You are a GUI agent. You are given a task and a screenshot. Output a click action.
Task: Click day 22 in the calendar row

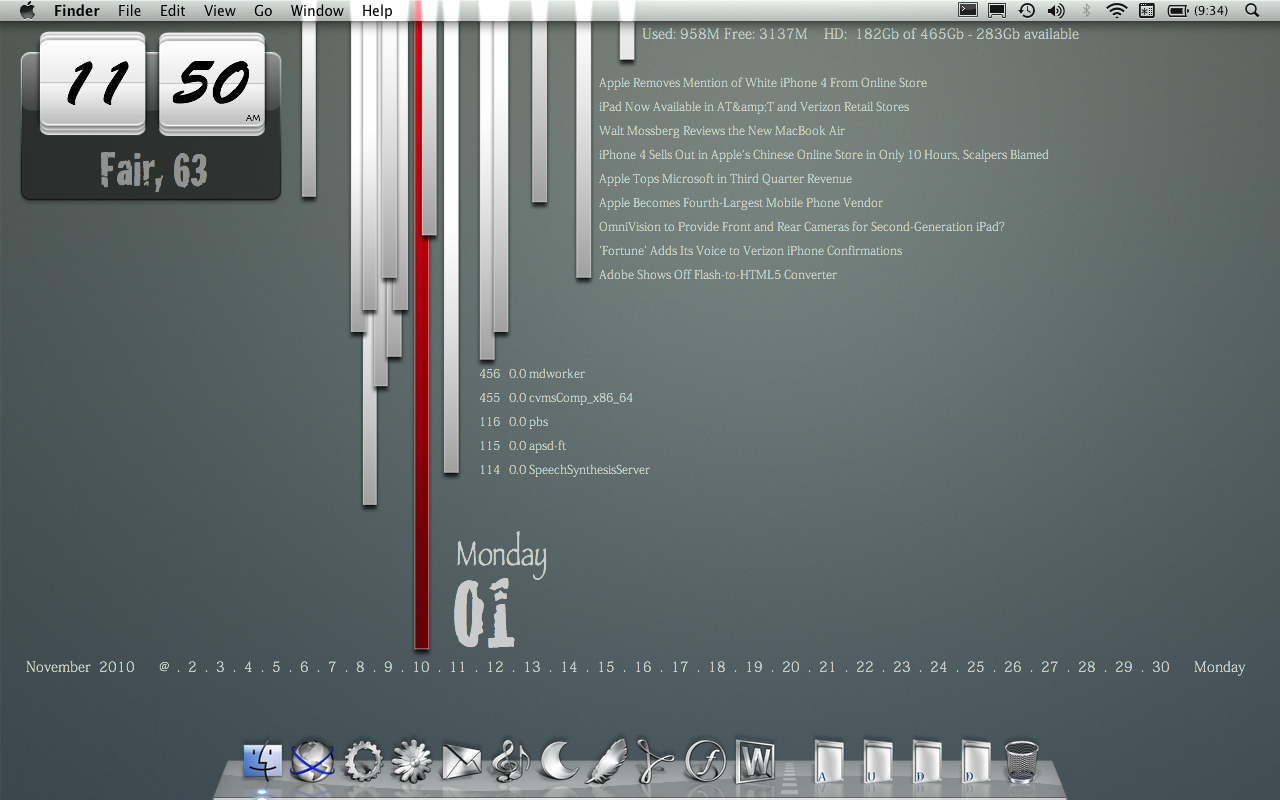[865, 667]
